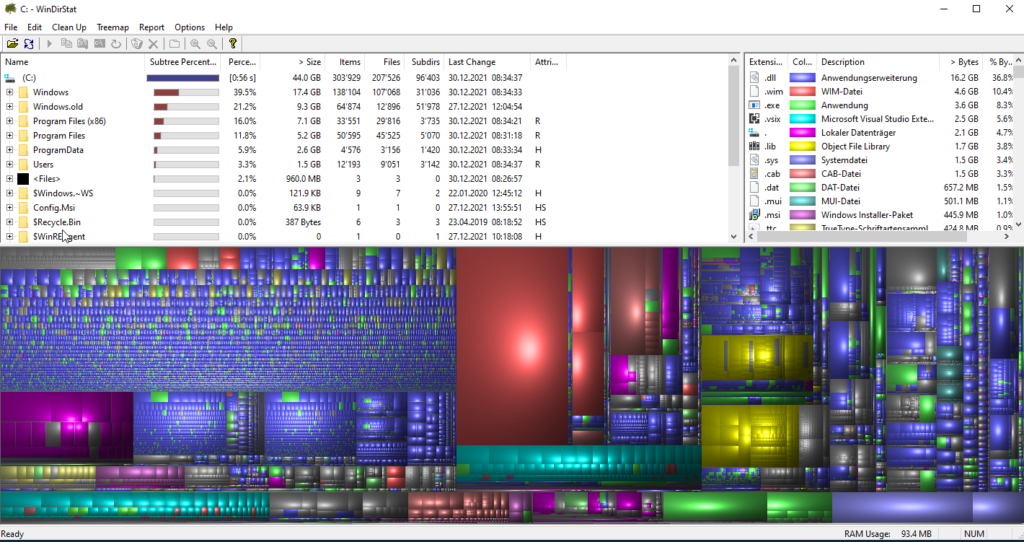Viewport: 1024px width, 542px height.
Task: Click the .msi file type icon
Action: tap(754, 215)
